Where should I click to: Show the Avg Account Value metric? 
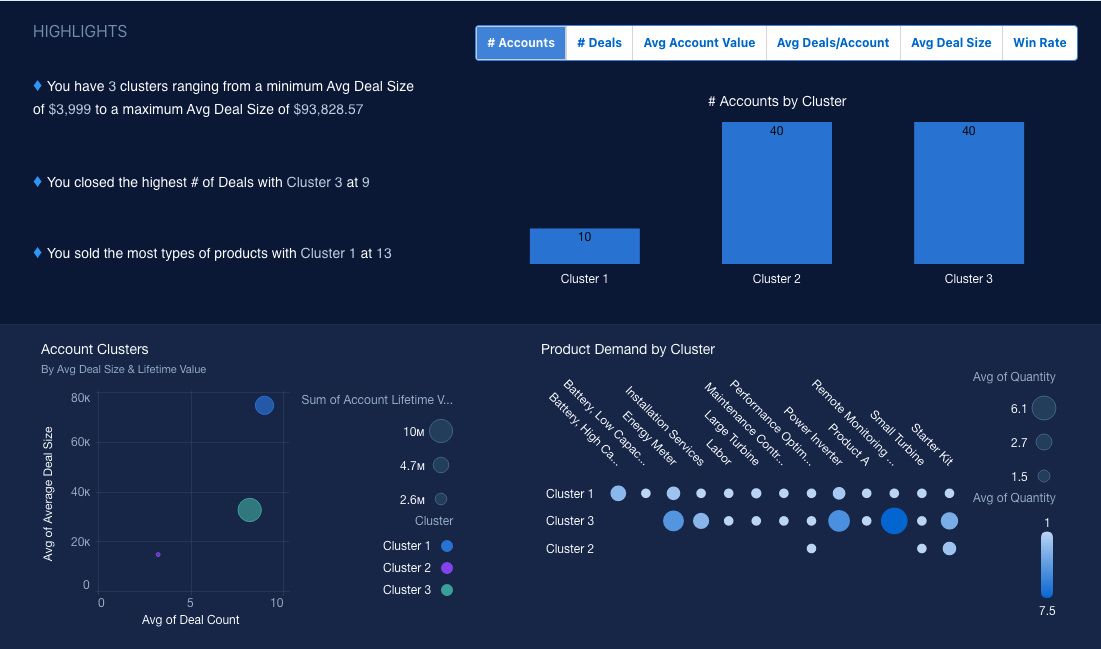(699, 43)
